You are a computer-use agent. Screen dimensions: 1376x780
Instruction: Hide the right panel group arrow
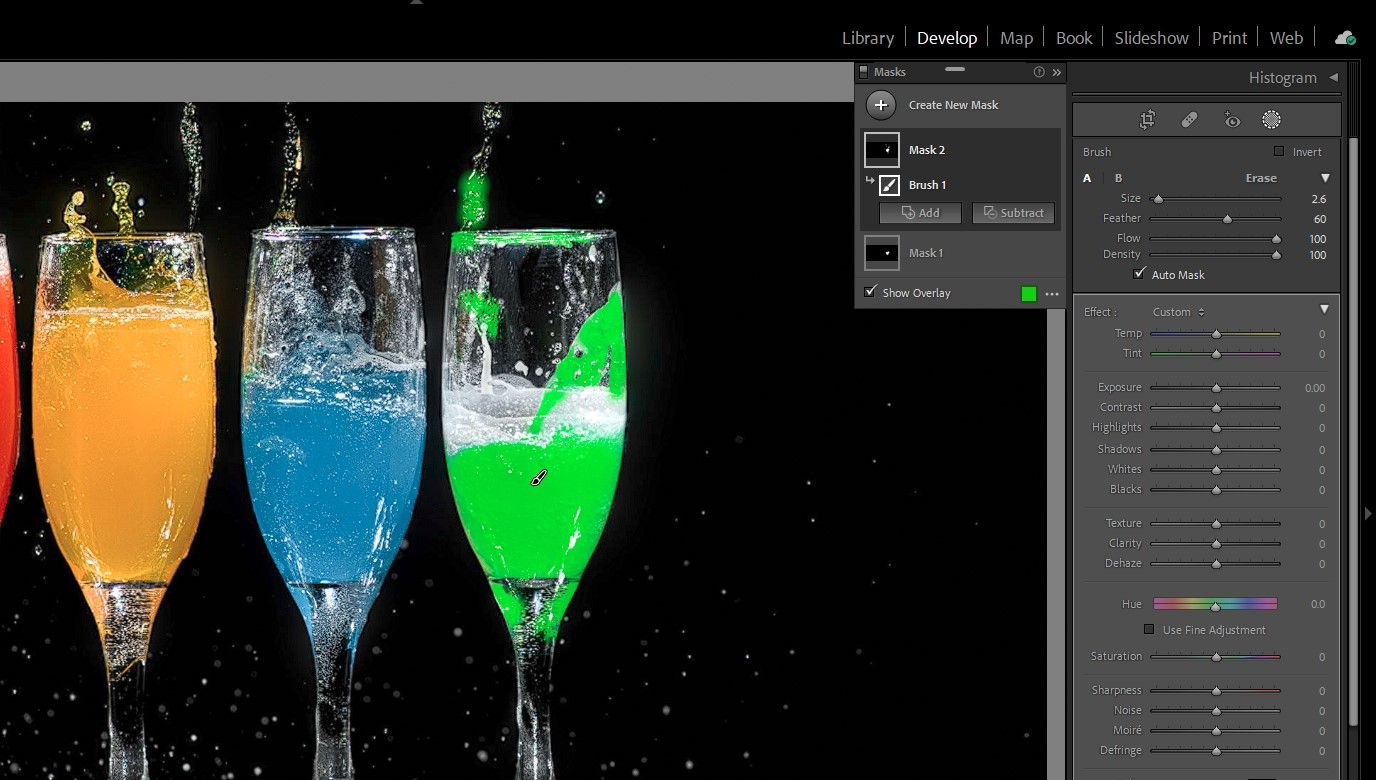[1368, 513]
